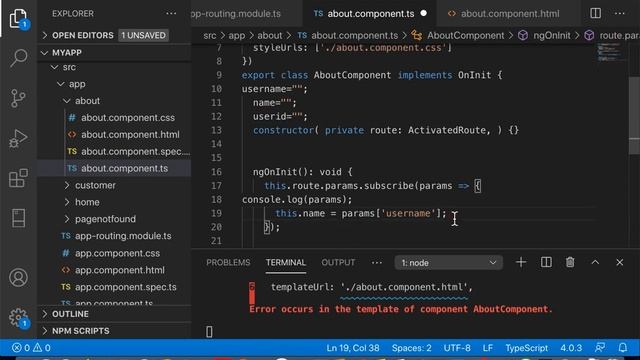Split the editor to the right
640x360 pixels.
596,13
